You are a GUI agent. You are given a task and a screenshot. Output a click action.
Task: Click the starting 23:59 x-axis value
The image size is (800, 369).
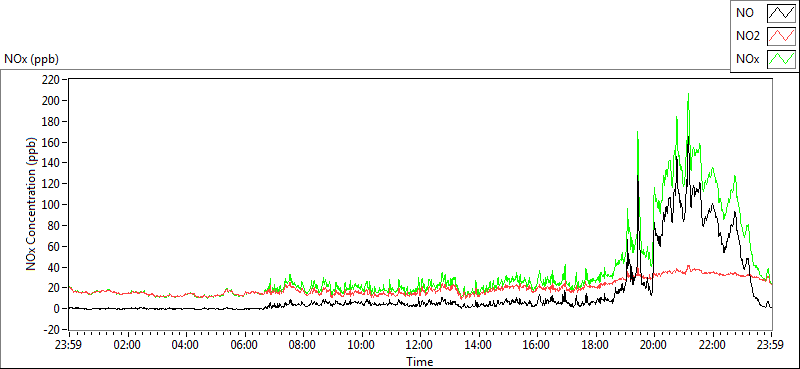[x=69, y=344]
